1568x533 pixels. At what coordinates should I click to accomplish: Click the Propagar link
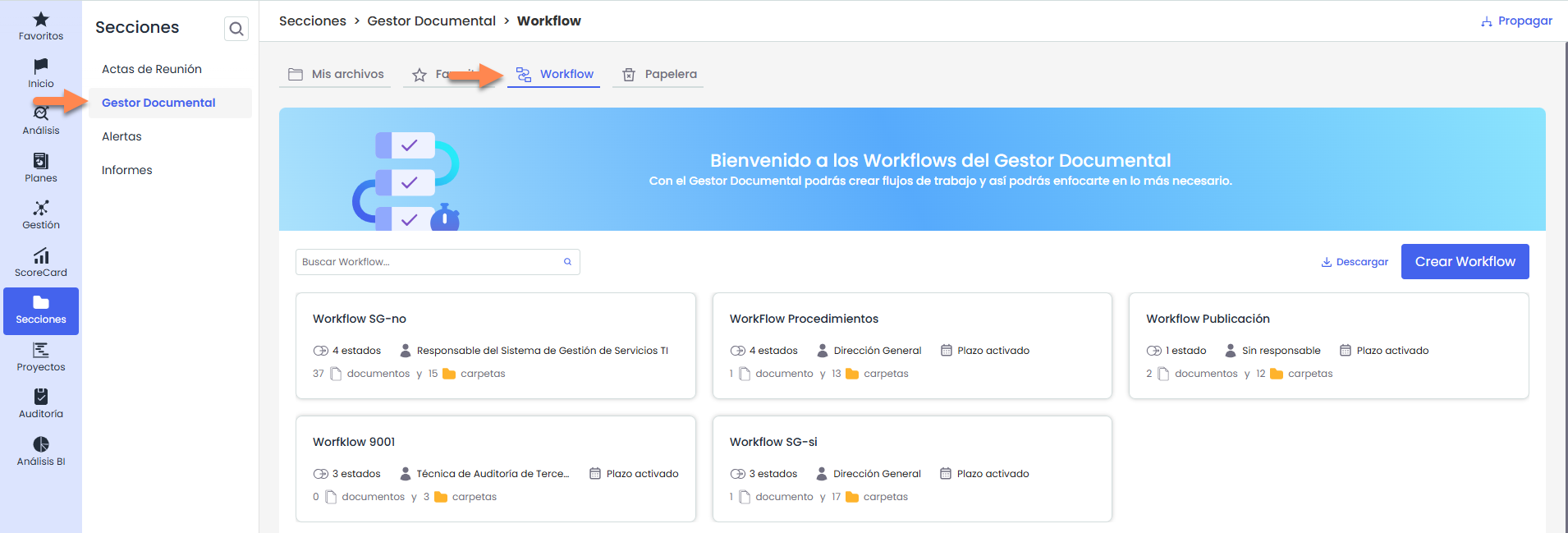[x=1517, y=21]
